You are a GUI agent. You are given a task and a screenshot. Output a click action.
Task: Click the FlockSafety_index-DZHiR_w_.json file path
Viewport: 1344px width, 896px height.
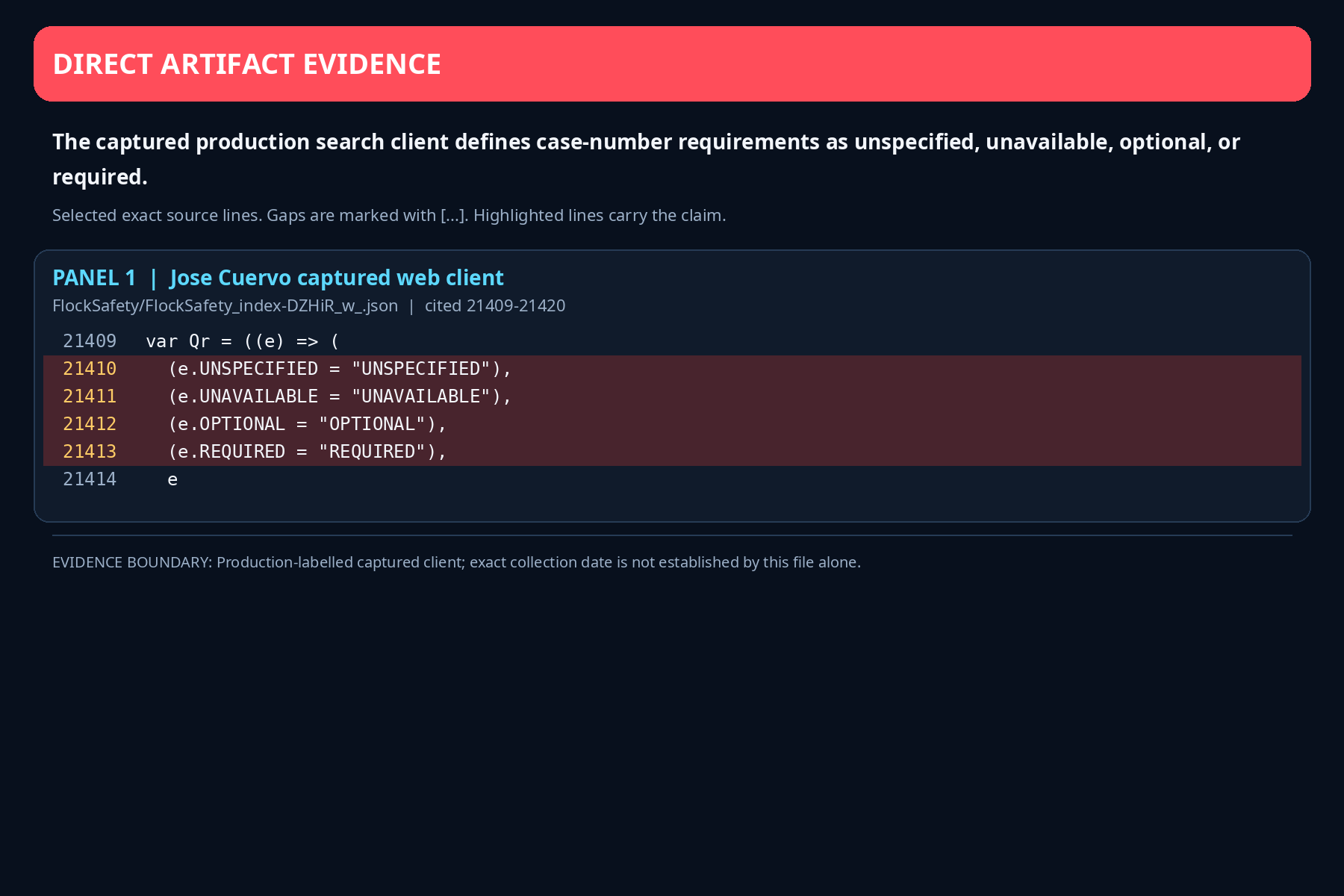point(225,306)
